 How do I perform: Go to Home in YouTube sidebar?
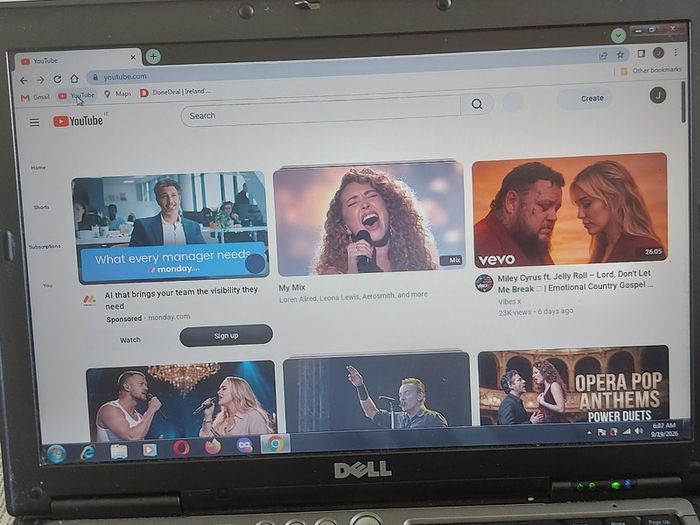click(x=38, y=167)
